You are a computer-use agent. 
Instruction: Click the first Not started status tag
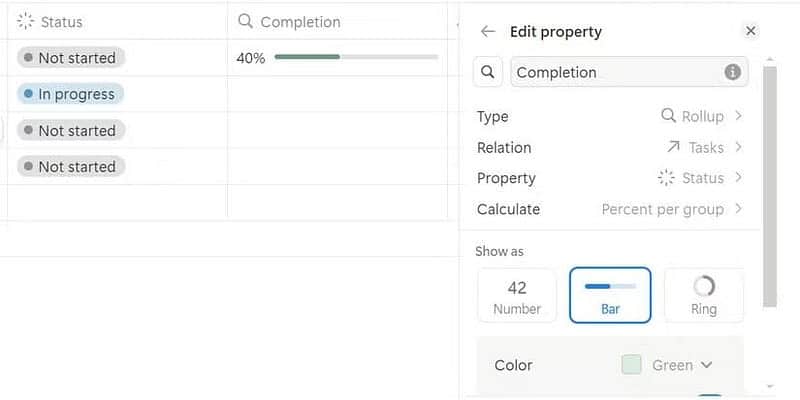coord(71,58)
